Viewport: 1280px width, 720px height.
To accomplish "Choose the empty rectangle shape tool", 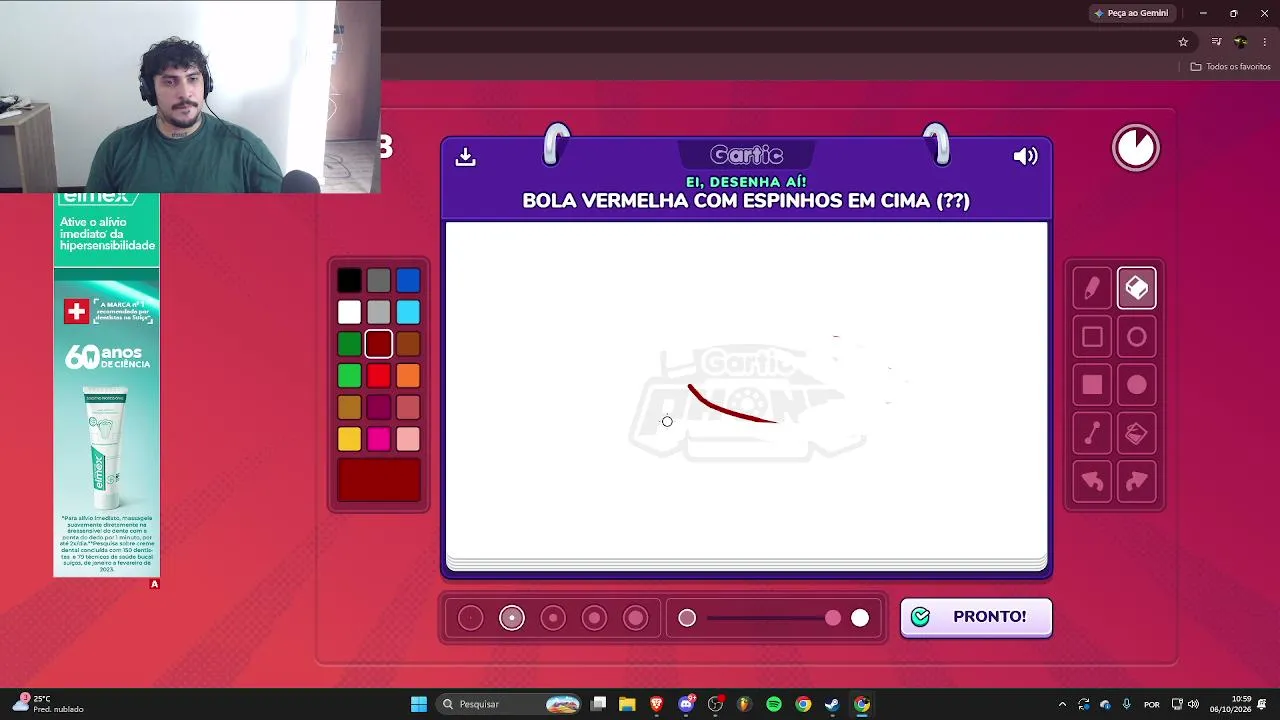I will click(1092, 337).
